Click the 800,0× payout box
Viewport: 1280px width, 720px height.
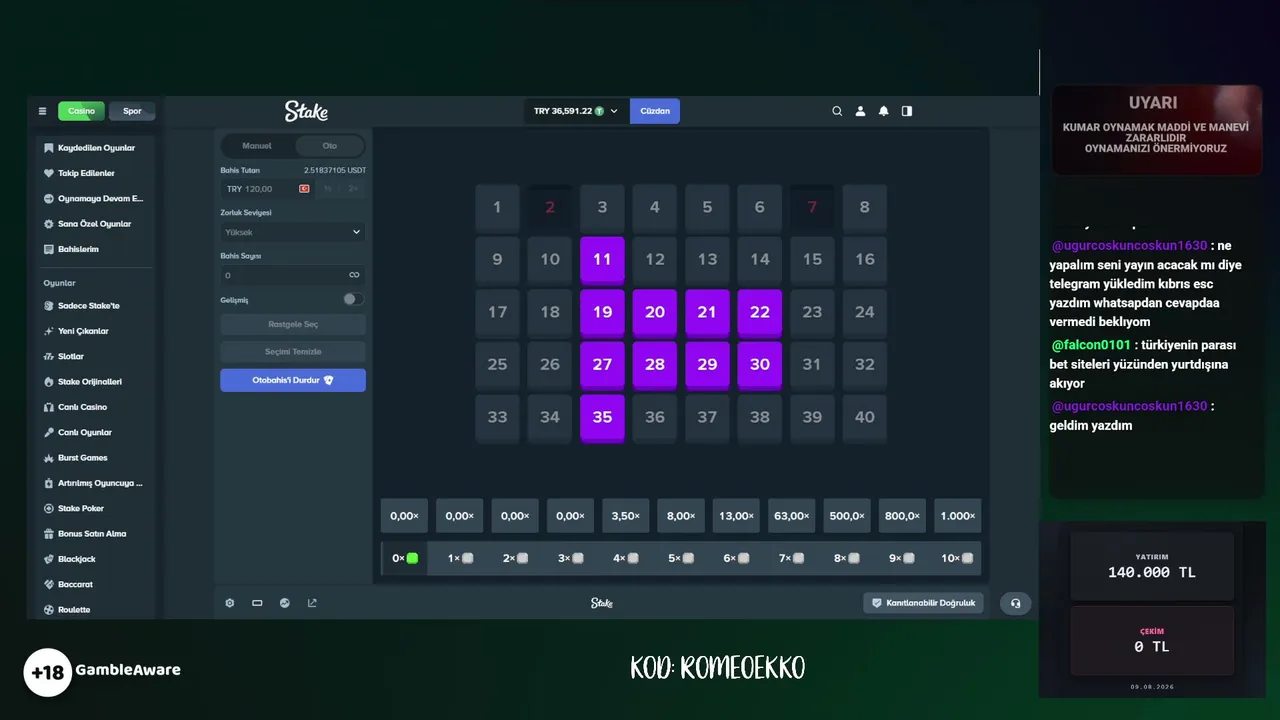point(902,516)
